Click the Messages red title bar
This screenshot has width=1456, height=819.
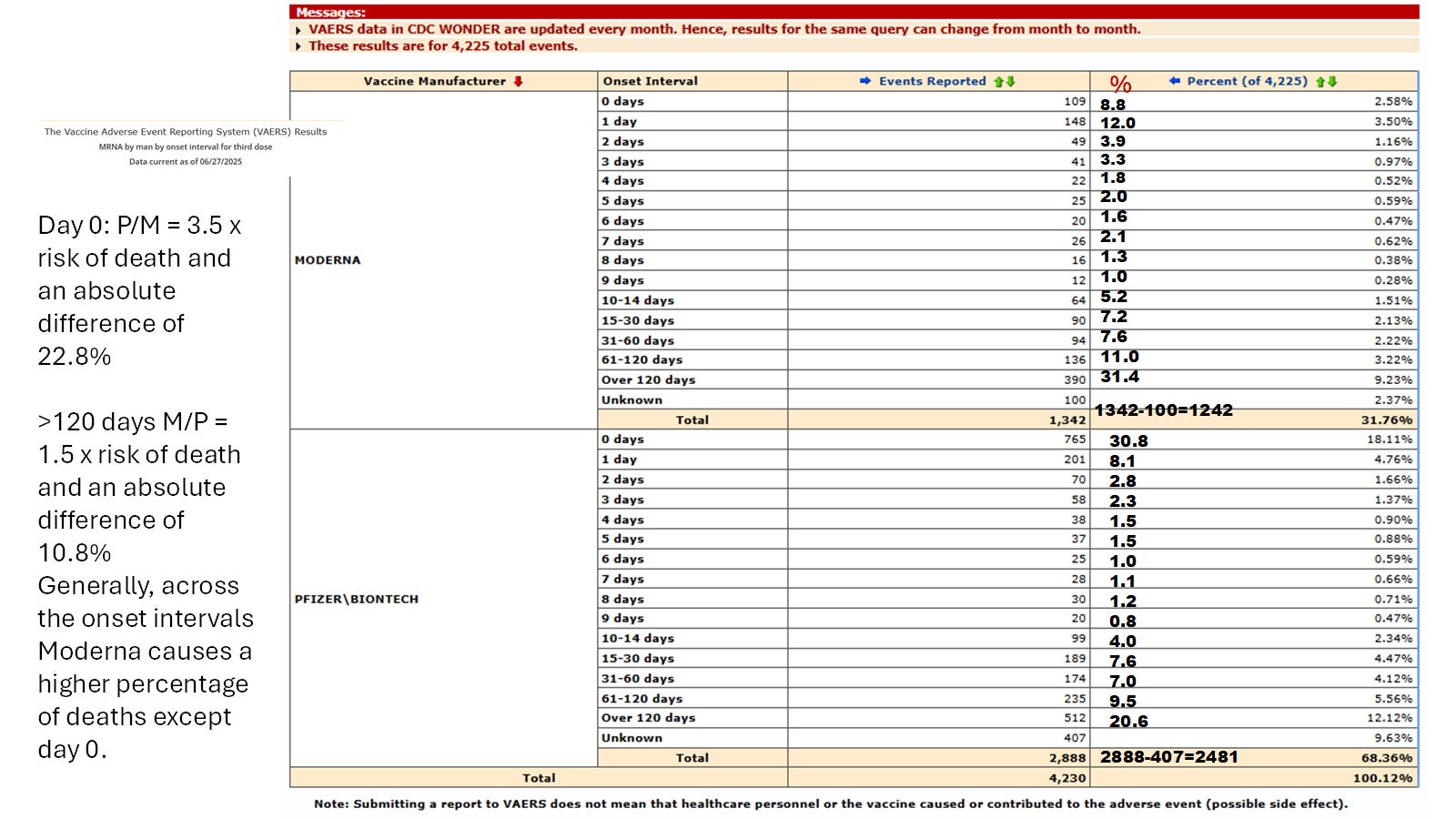click(x=854, y=12)
